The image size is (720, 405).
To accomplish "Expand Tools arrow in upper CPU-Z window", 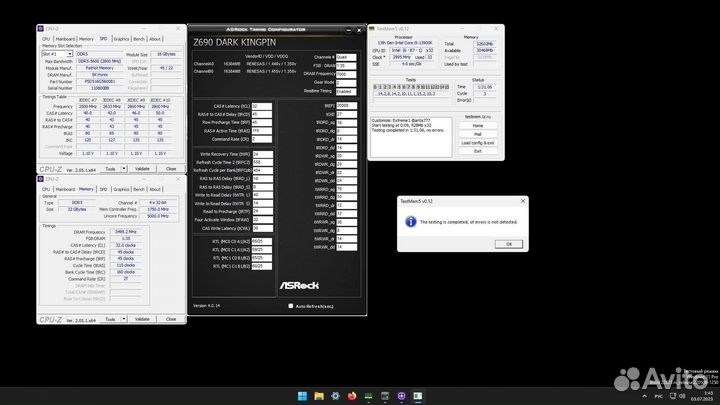I will [x=124, y=169].
